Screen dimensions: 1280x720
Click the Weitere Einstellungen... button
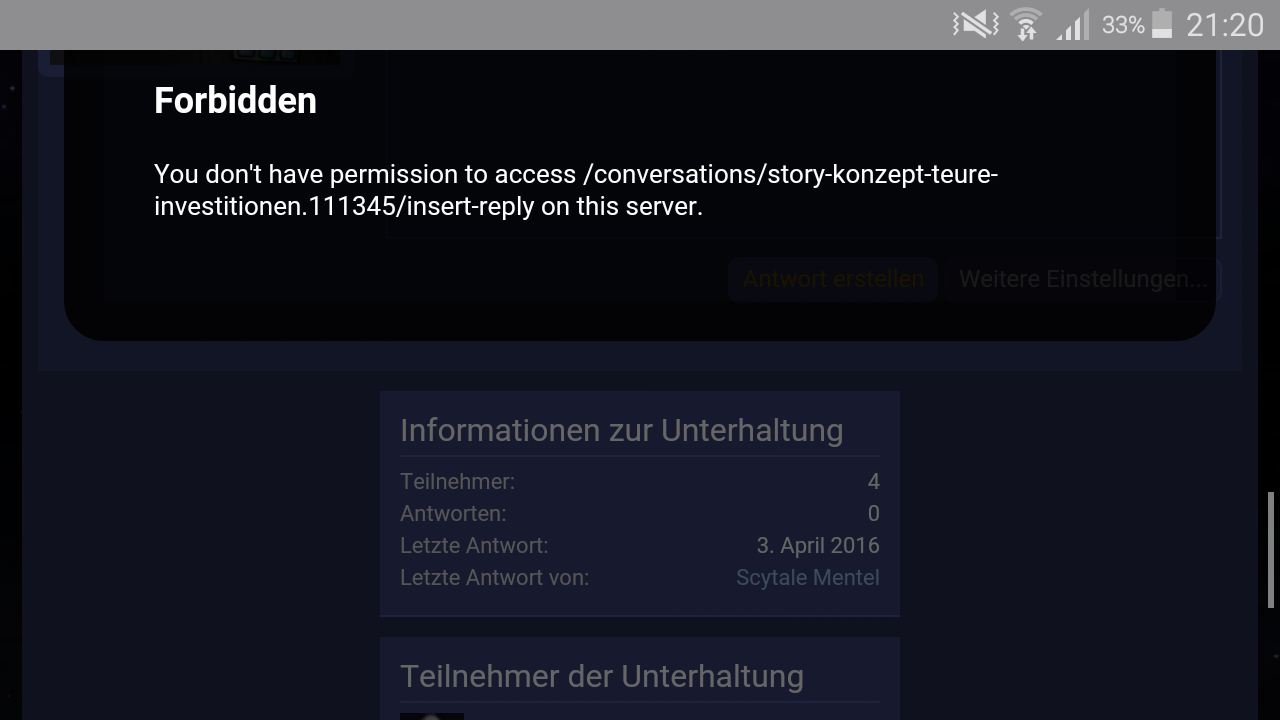point(1083,279)
